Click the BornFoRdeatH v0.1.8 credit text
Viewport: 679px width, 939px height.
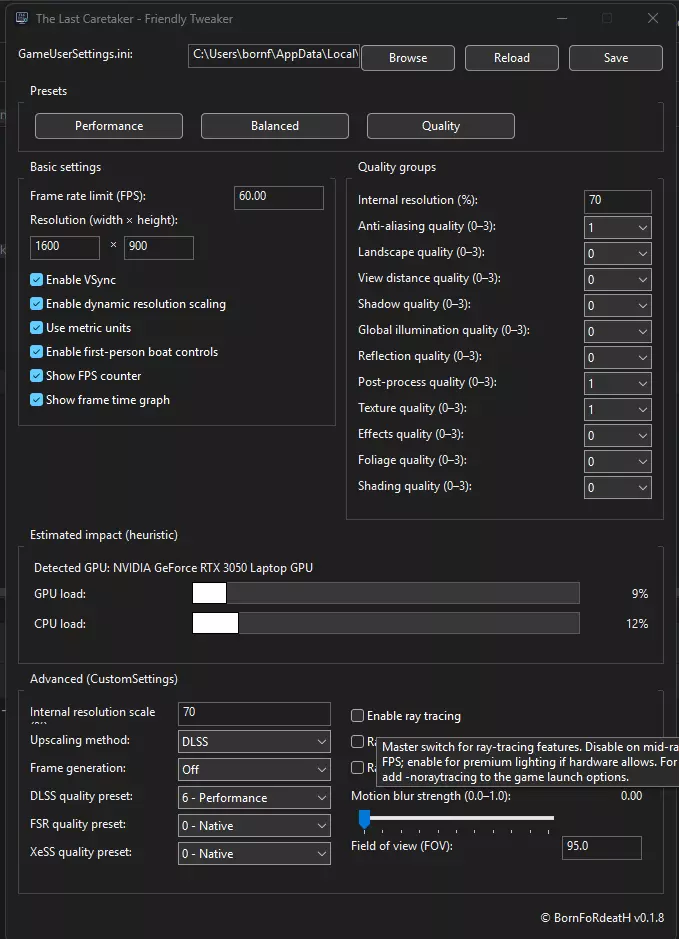(x=602, y=917)
